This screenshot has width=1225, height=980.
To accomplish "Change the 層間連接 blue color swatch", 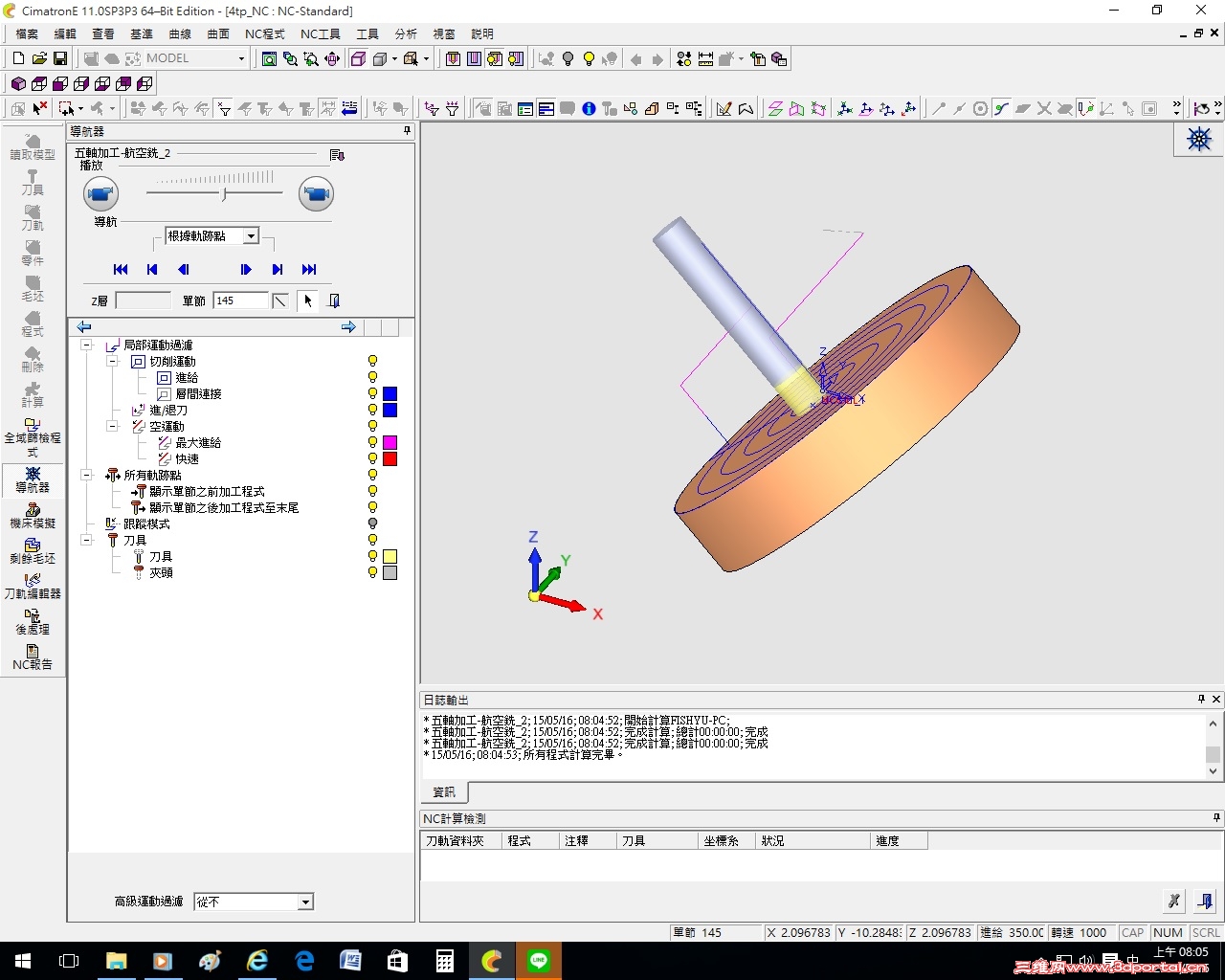I will tap(390, 394).
